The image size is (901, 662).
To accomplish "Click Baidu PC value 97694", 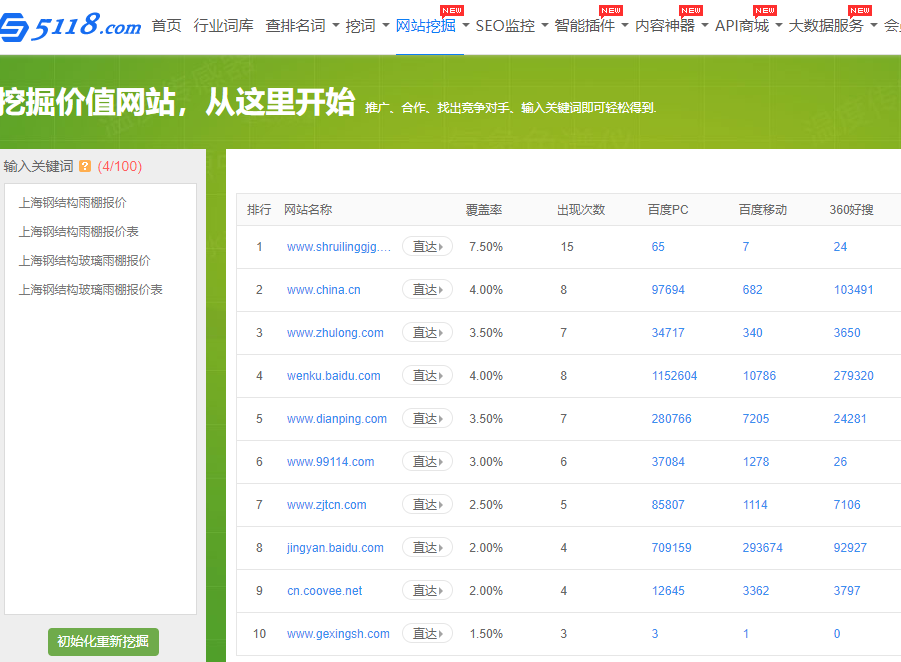I will point(668,290).
